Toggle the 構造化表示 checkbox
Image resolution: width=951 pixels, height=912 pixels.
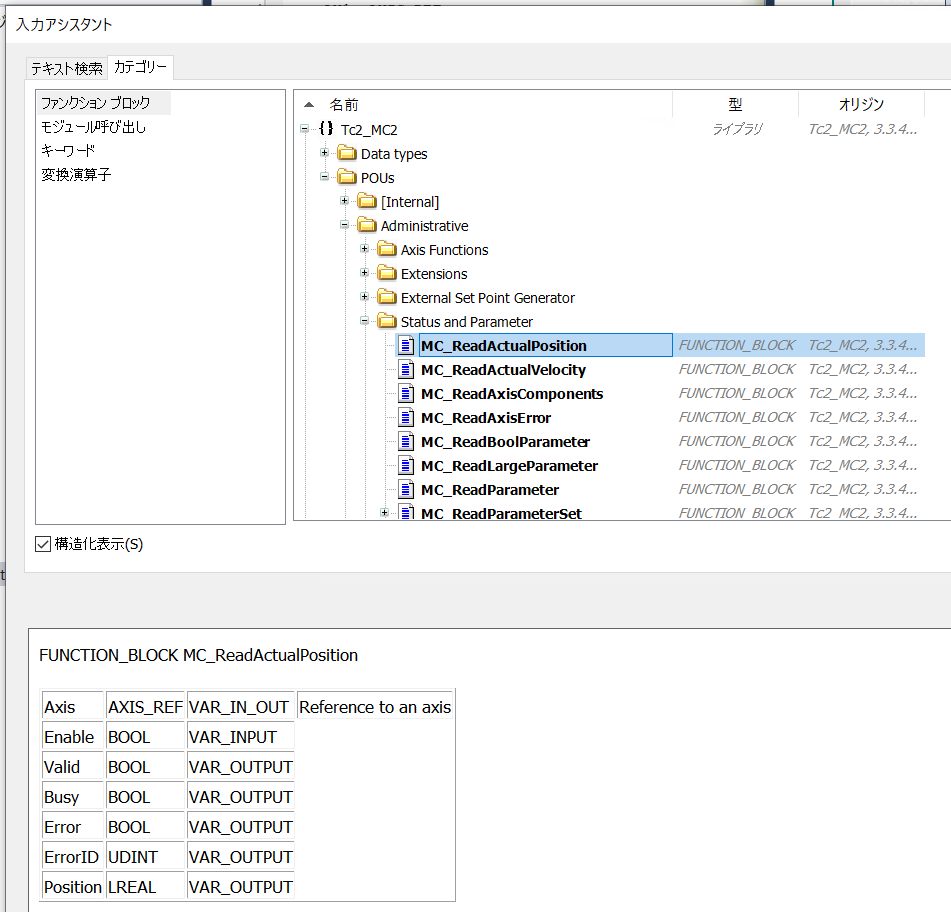point(41,544)
